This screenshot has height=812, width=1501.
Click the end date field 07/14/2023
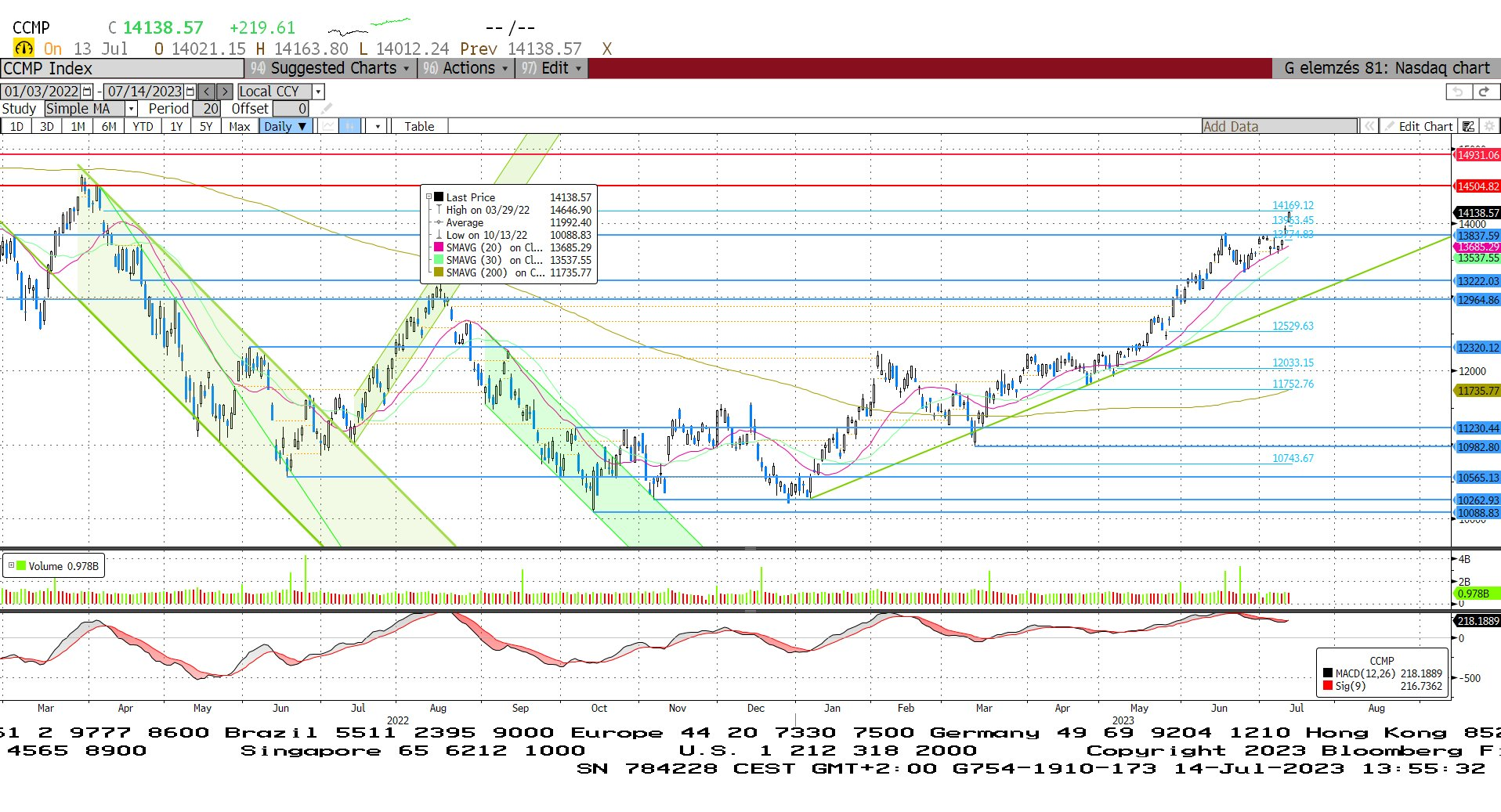pyautogui.click(x=144, y=92)
